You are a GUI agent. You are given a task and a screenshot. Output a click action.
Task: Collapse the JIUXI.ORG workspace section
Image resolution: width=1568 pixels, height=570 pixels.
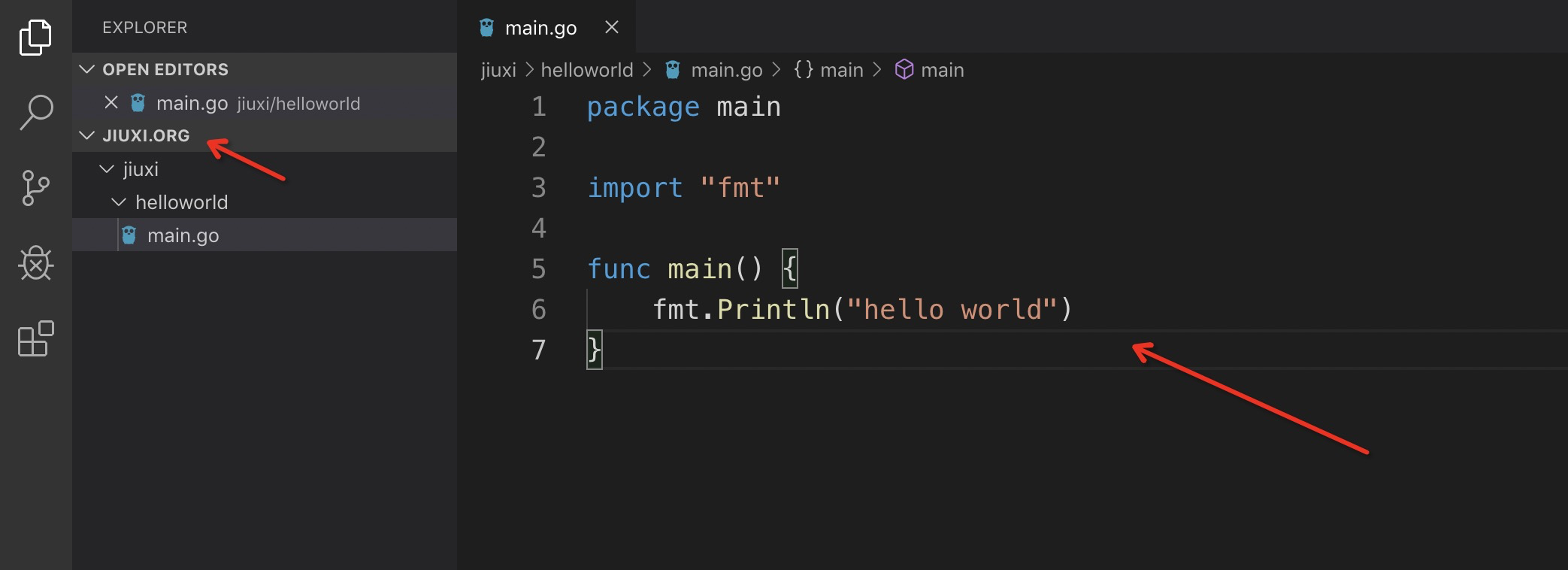click(87, 135)
